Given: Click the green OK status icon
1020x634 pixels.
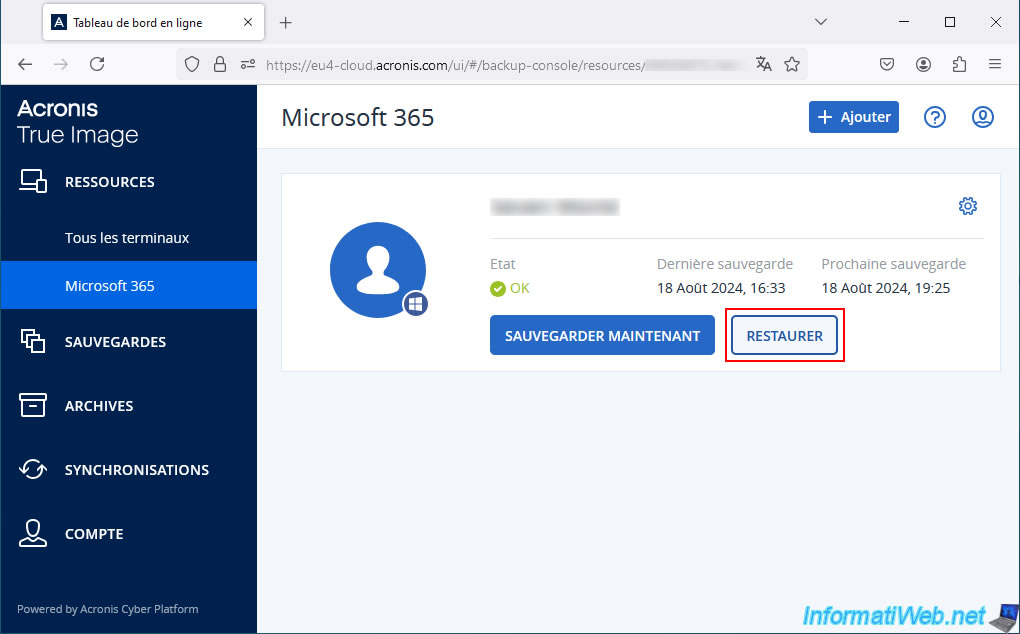Looking at the screenshot, I should point(498,288).
